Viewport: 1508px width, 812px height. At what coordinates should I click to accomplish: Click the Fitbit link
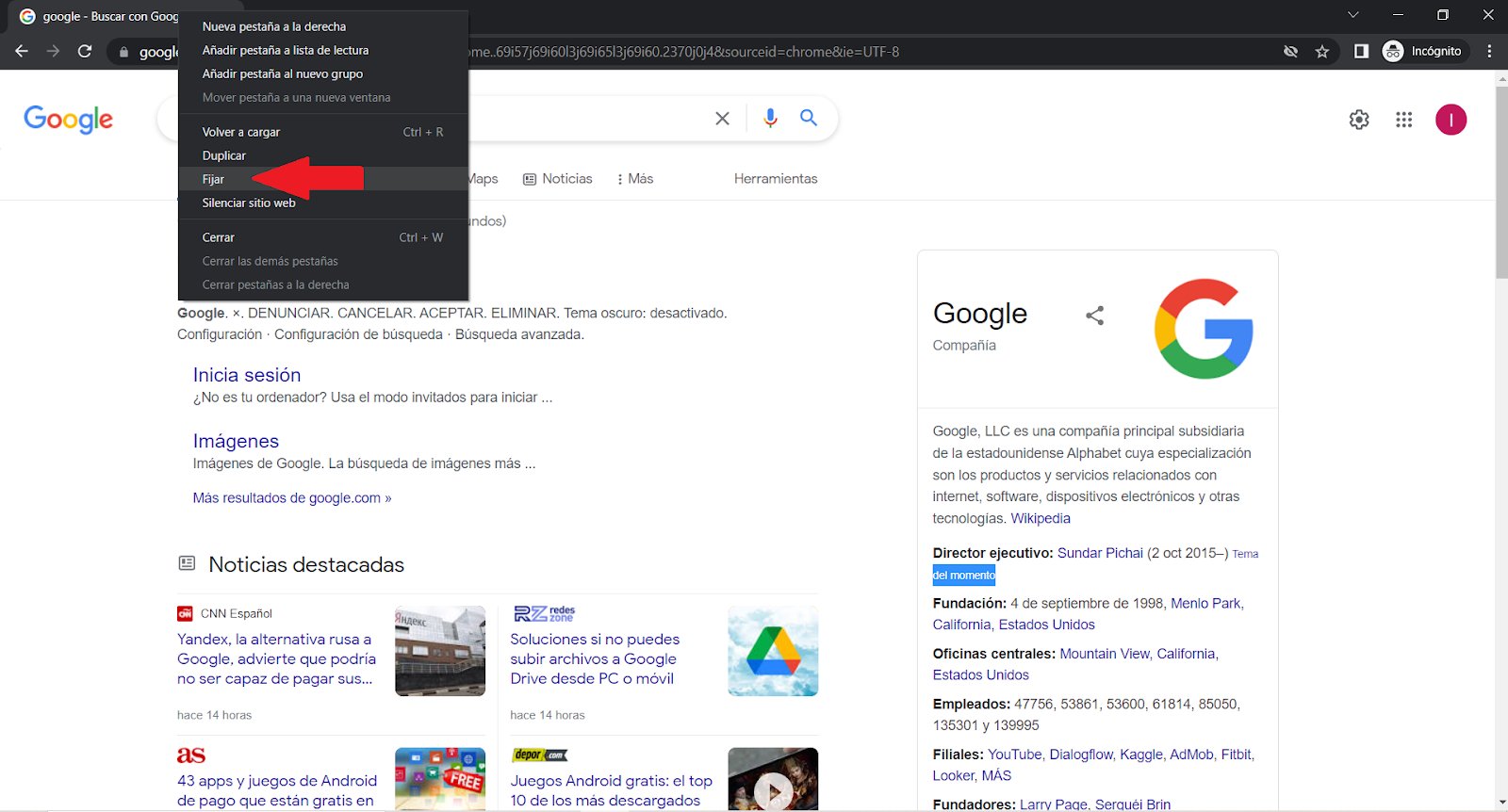pos(1237,755)
